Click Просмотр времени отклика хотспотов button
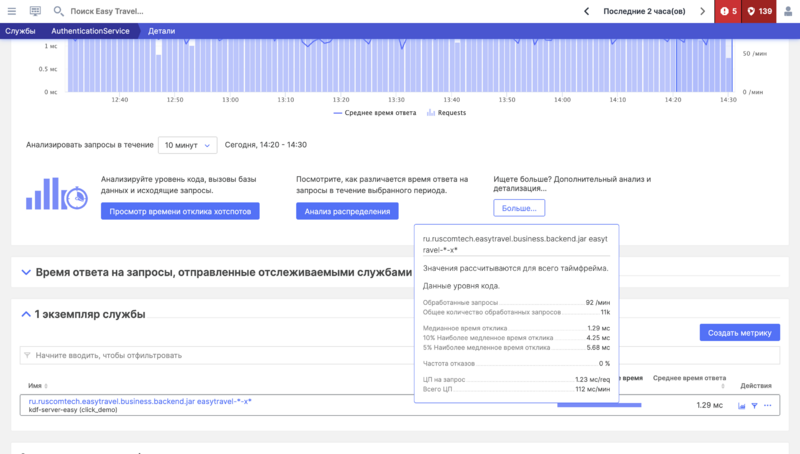Viewport: 800px width, 454px height. [180, 211]
